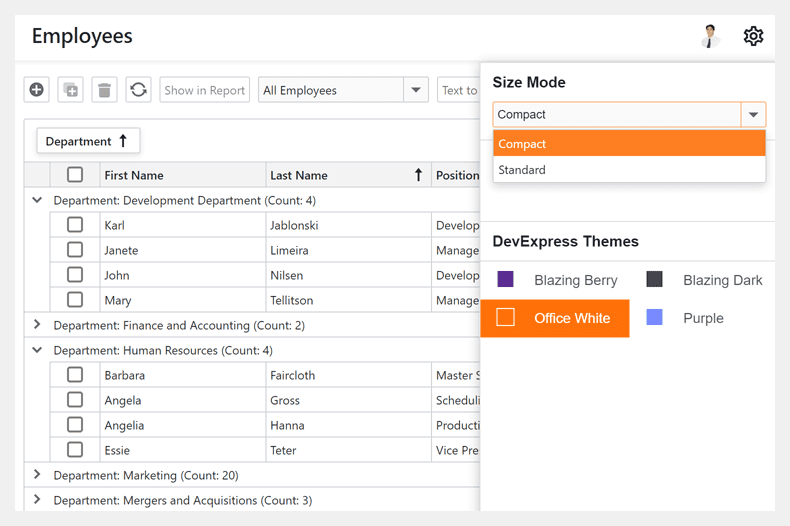Image resolution: width=790 pixels, height=526 pixels.
Task: Click the Show in Report button
Action: (204, 90)
